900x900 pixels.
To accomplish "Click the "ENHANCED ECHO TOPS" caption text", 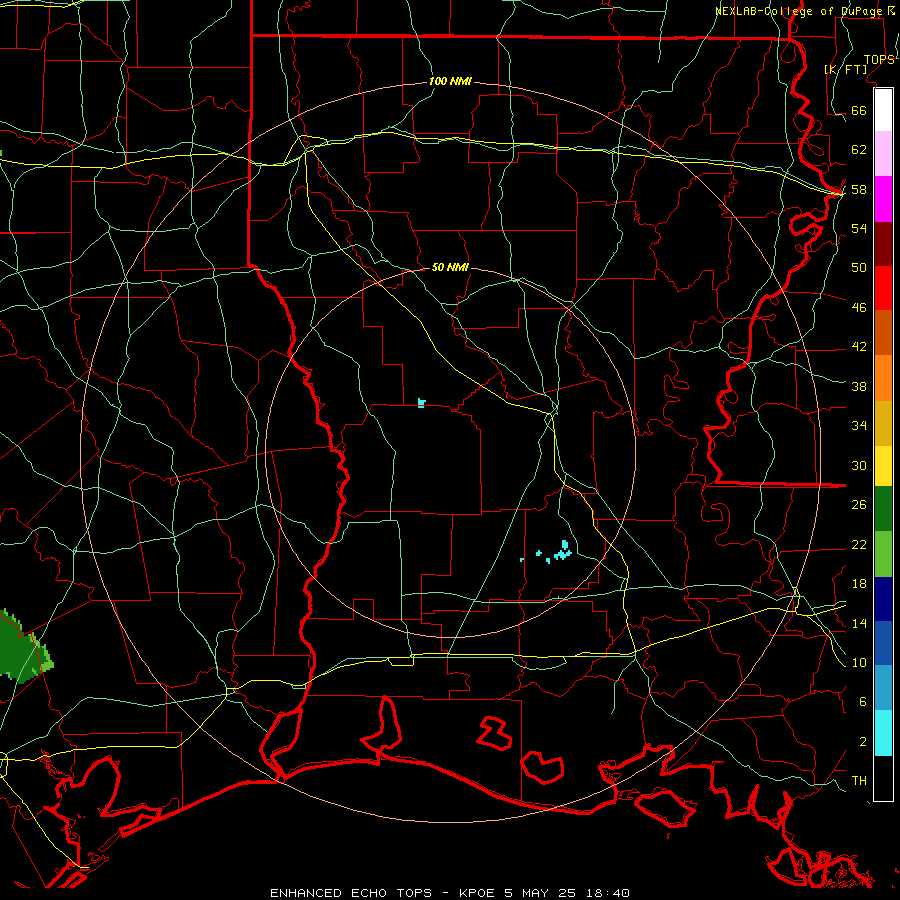I will 351,893.
